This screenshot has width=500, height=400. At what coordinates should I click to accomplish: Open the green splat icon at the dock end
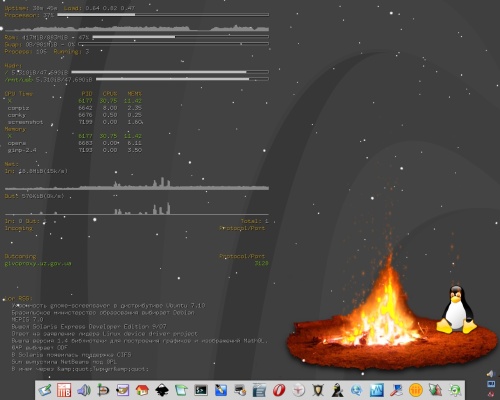455,390
